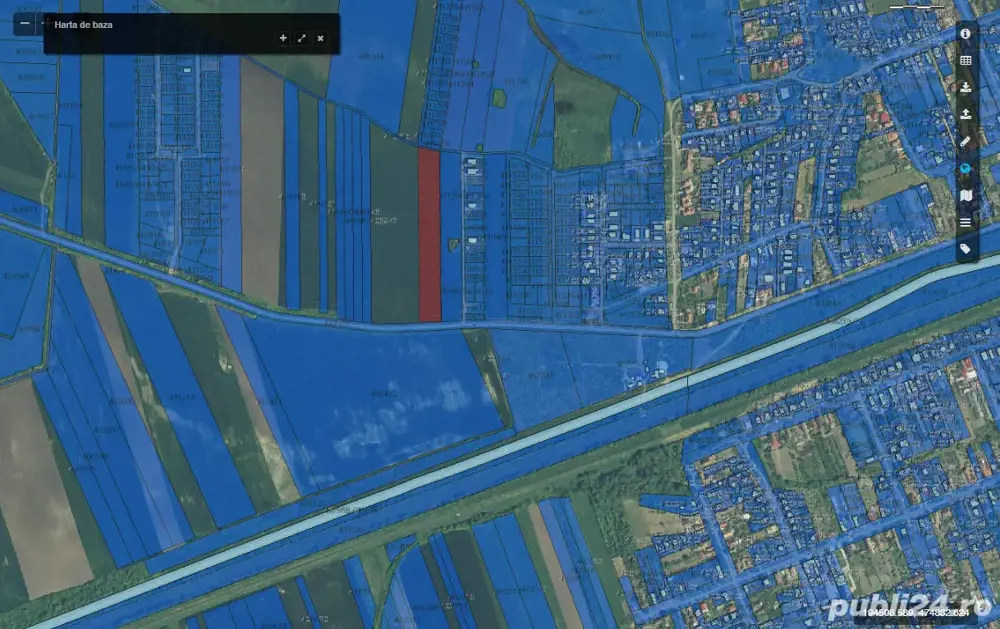Click the info icon in right toolbar
Screen dimensions: 1000x629
[x=966, y=33]
